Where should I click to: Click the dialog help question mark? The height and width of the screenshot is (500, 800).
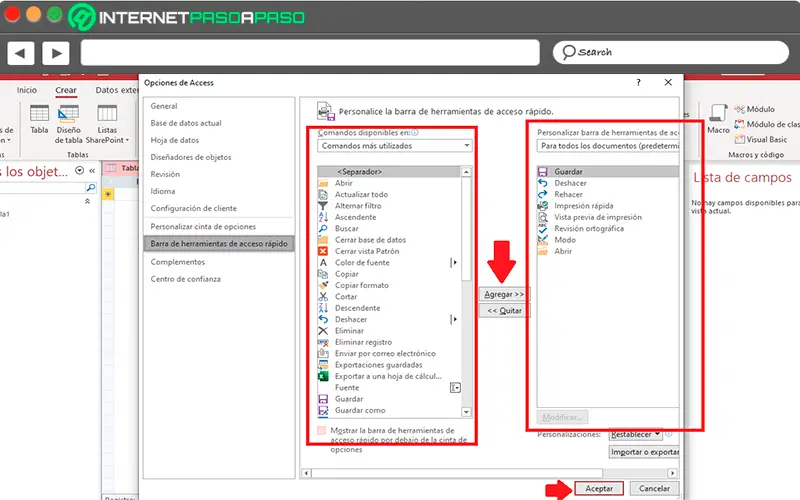pos(638,83)
